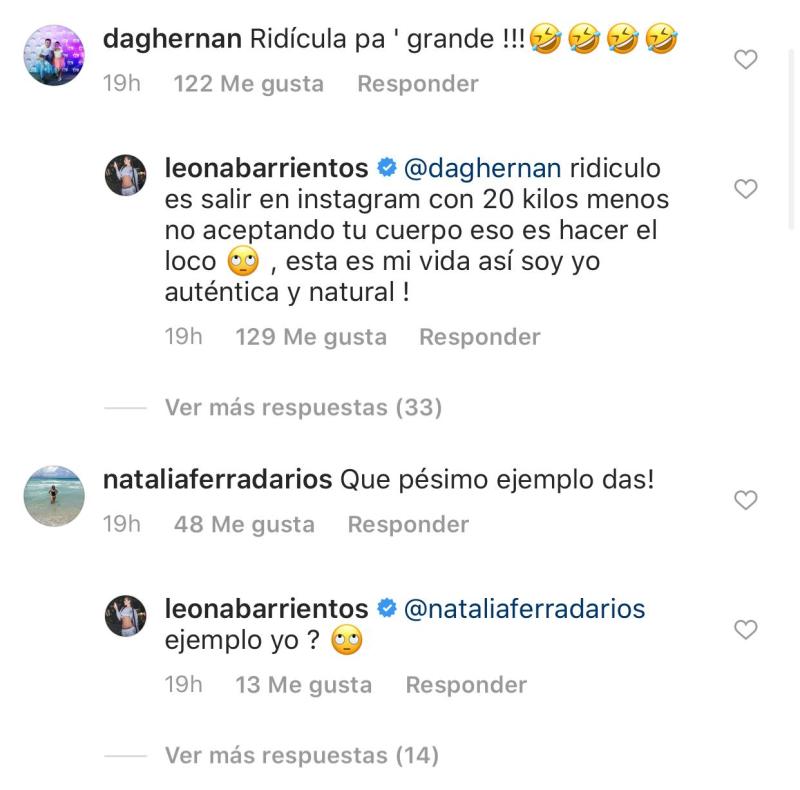Open leonabarrientos's avatar in first reply

click(126, 176)
